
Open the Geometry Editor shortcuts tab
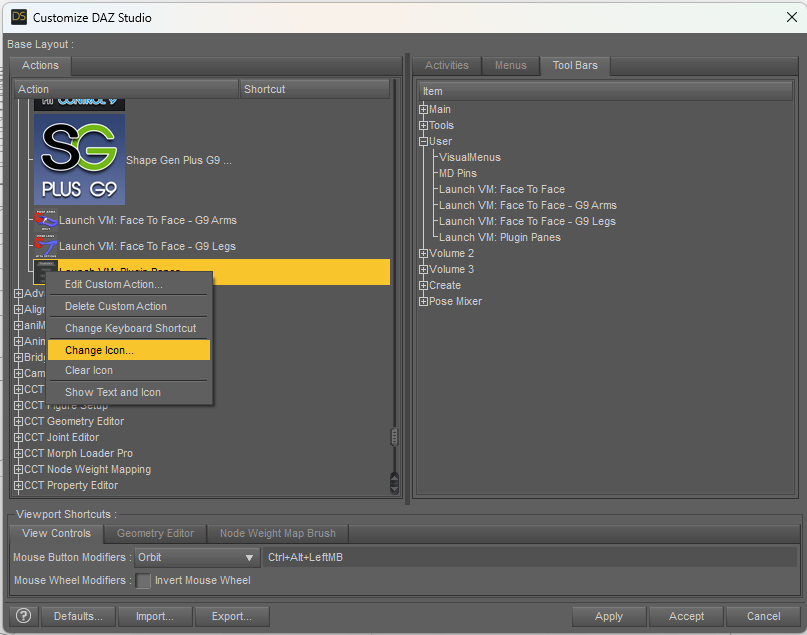point(155,533)
